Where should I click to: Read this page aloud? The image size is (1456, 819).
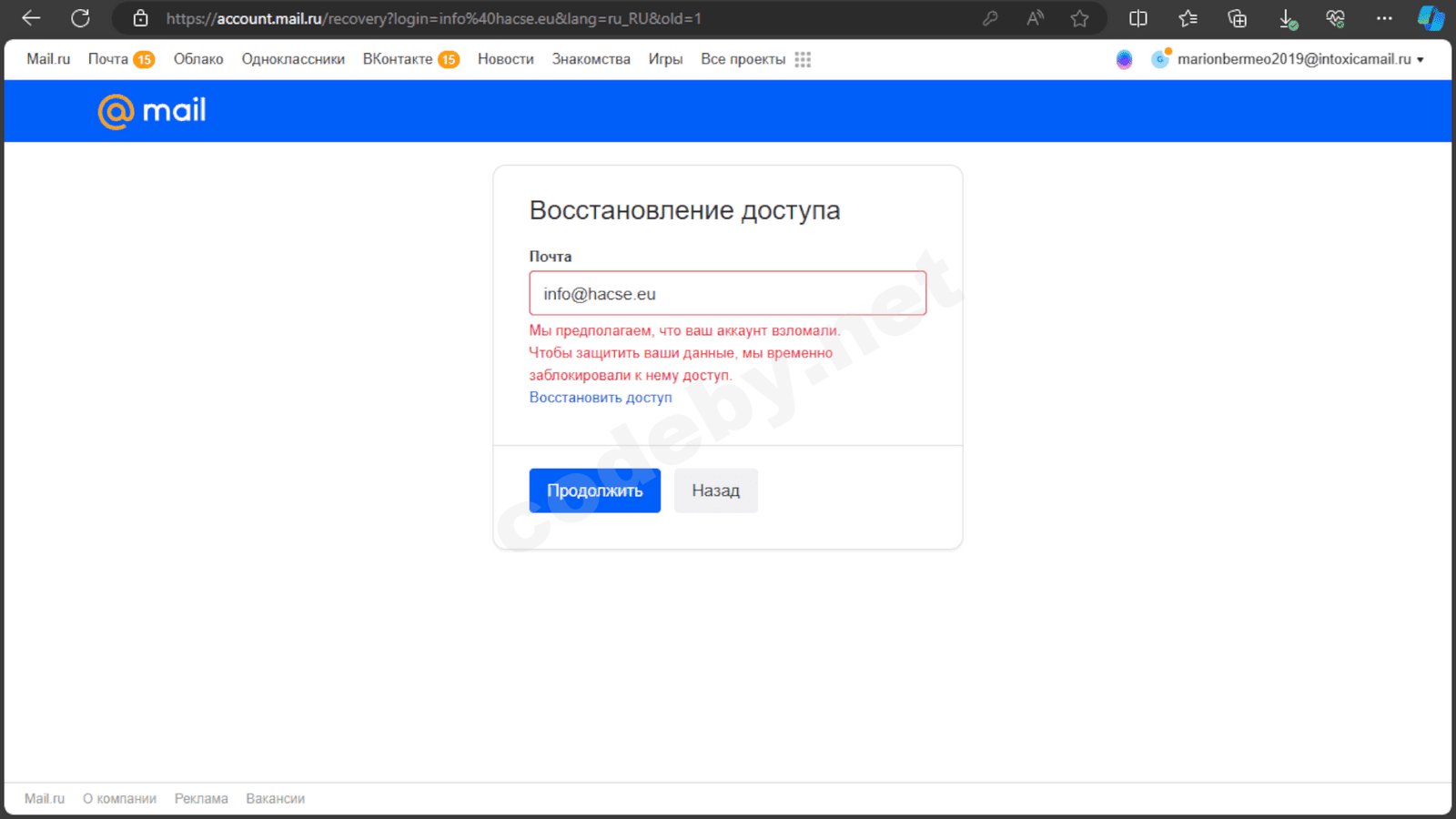coord(1035,18)
